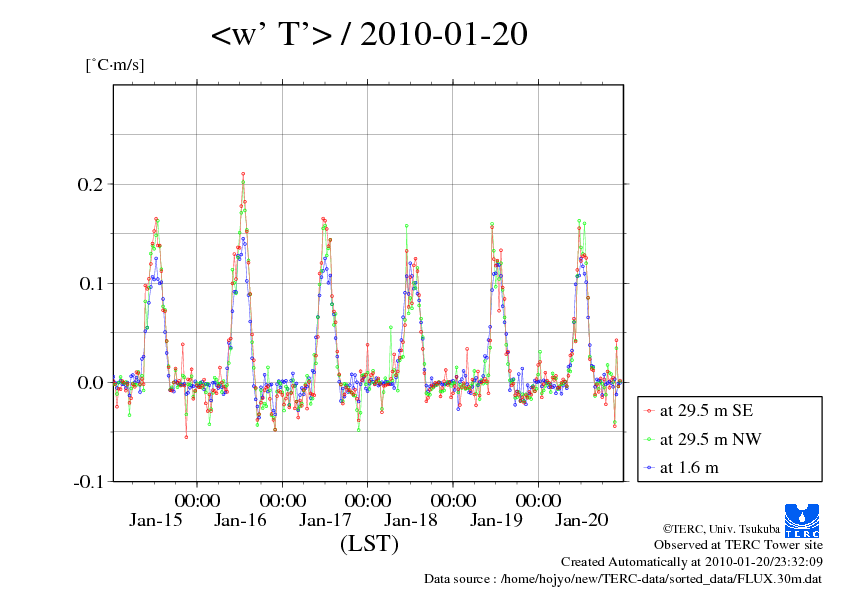Click the unit label [°C·m/s]
Image resolution: width=842 pixels, height=595 pixels.
coord(115,65)
